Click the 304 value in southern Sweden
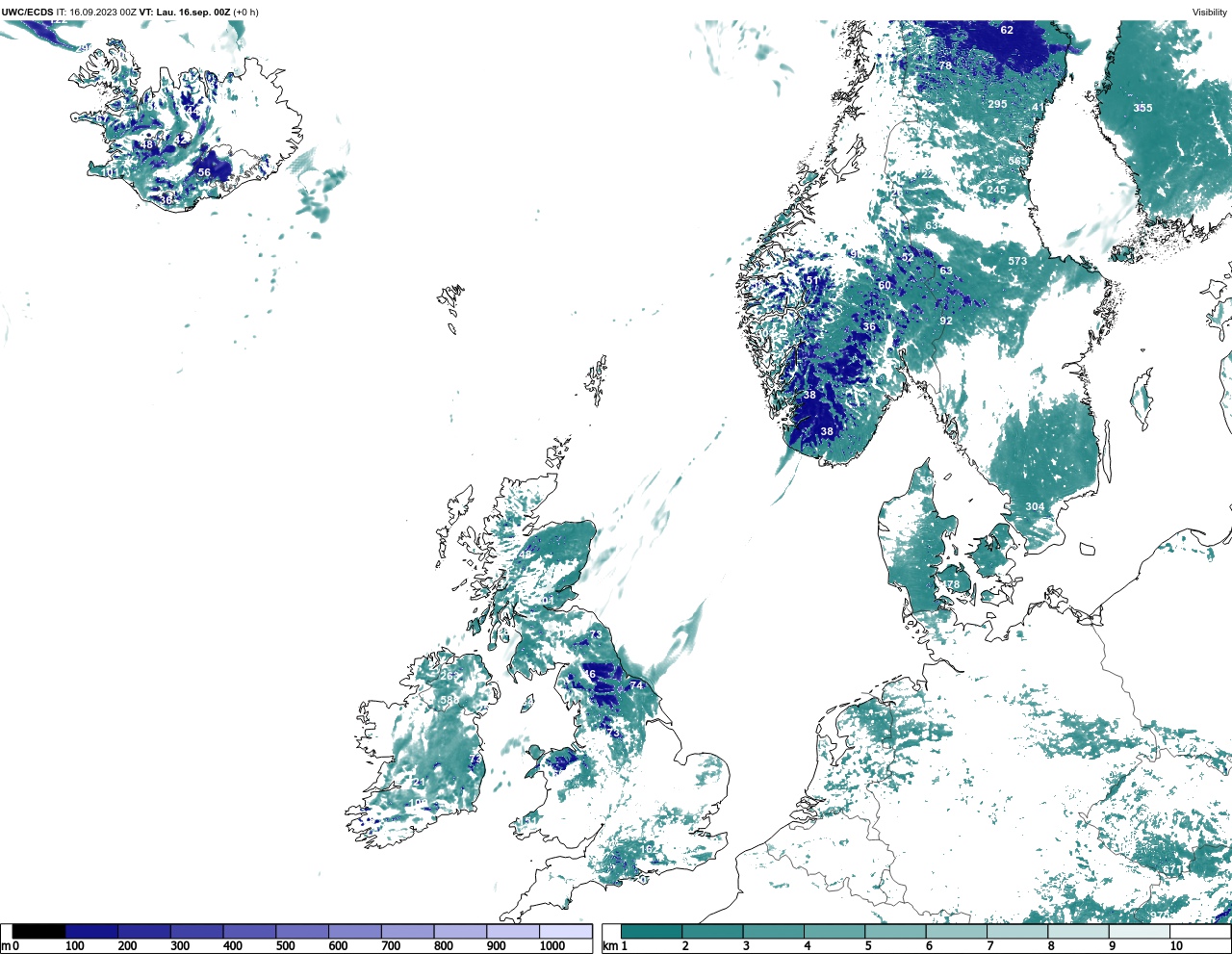1232x954 pixels. click(1035, 506)
